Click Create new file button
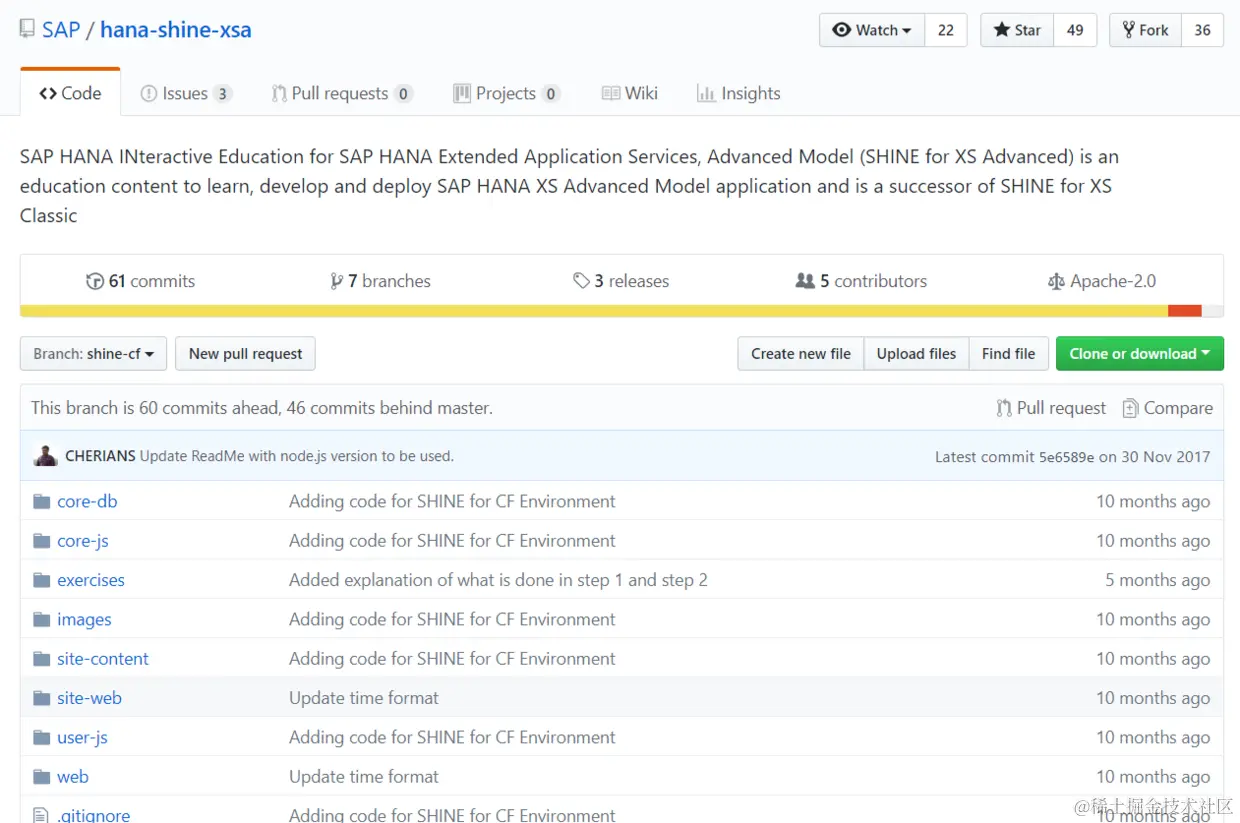Viewport: 1240px width, 823px height. 801,354
